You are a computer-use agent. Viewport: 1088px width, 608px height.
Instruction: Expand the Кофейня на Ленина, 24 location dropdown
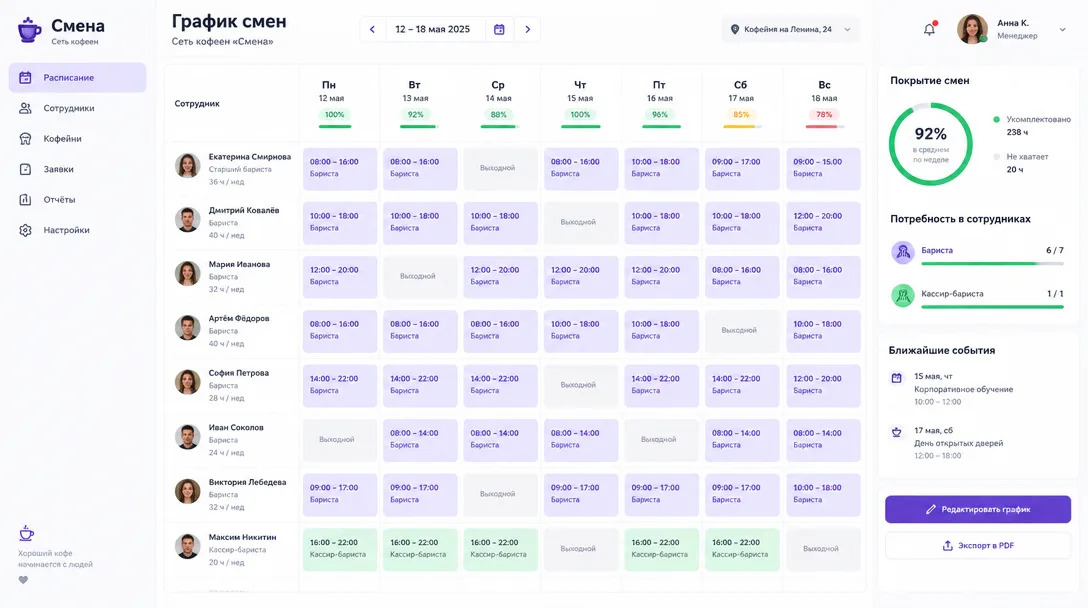click(x=790, y=29)
